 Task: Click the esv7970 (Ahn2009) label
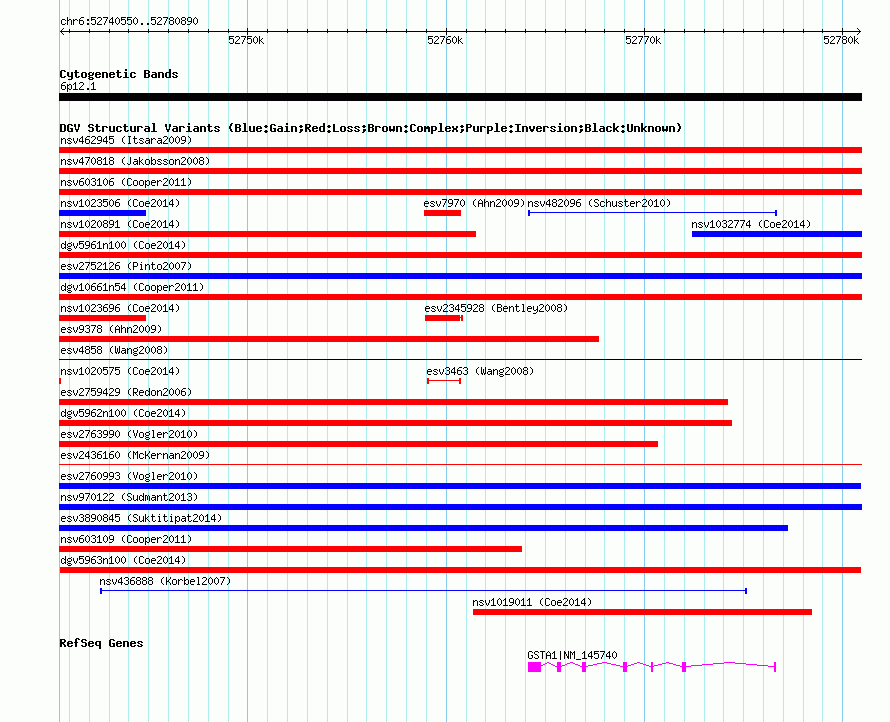(474, 203)
